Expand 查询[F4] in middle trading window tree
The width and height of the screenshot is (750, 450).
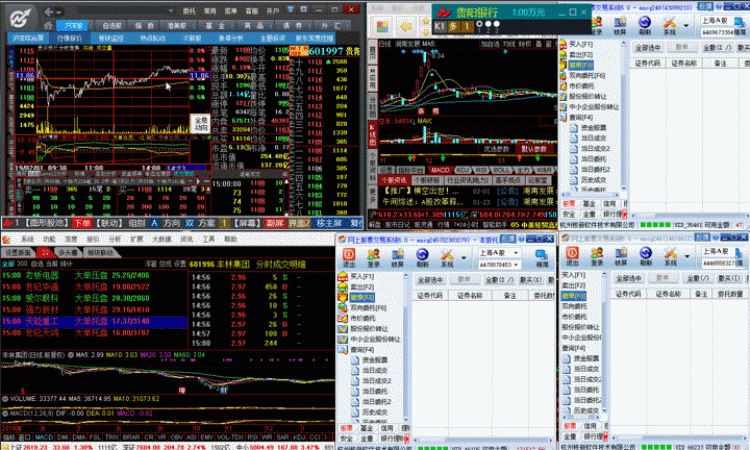357,350
